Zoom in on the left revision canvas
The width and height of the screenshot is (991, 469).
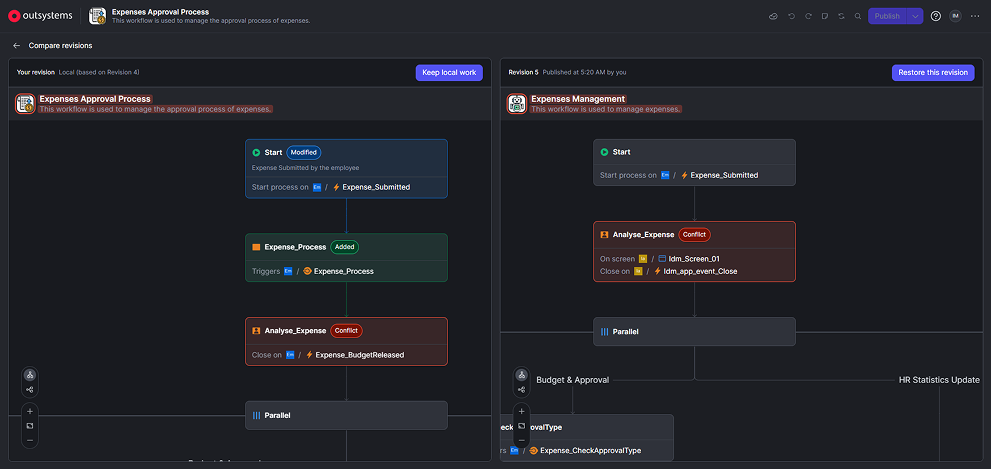pyautogui.click(x=30, y=411)
